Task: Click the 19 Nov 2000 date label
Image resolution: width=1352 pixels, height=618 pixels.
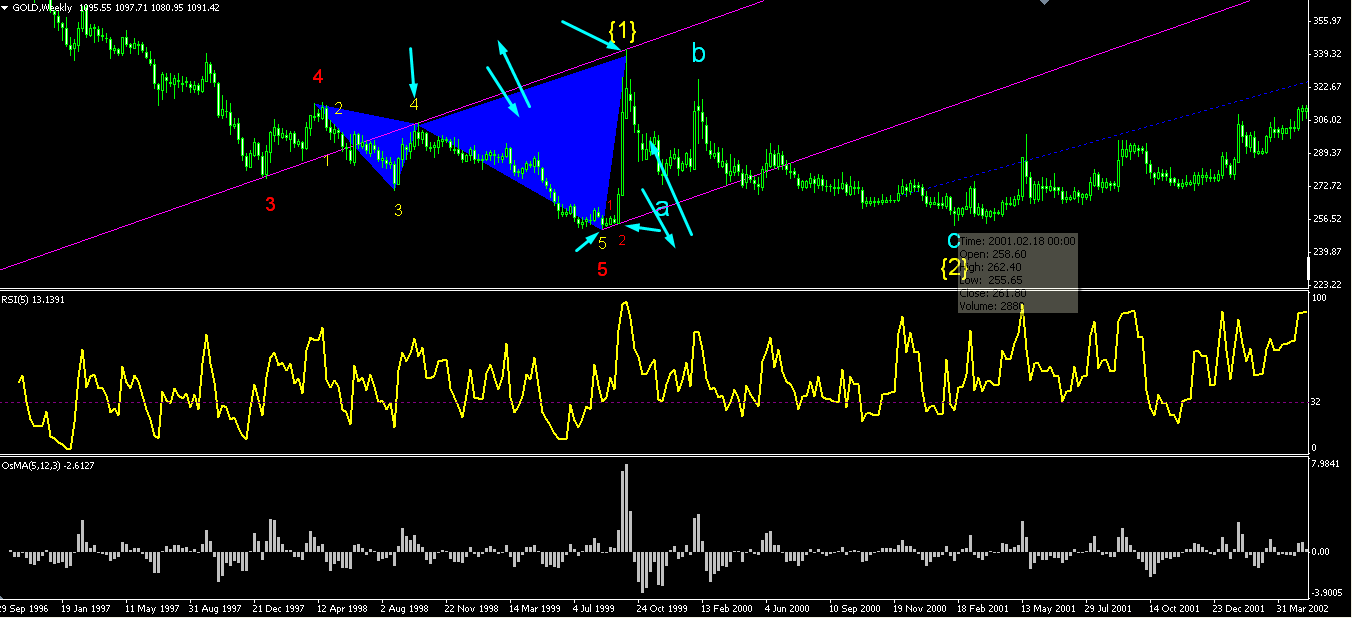Action: click(919, 608)
